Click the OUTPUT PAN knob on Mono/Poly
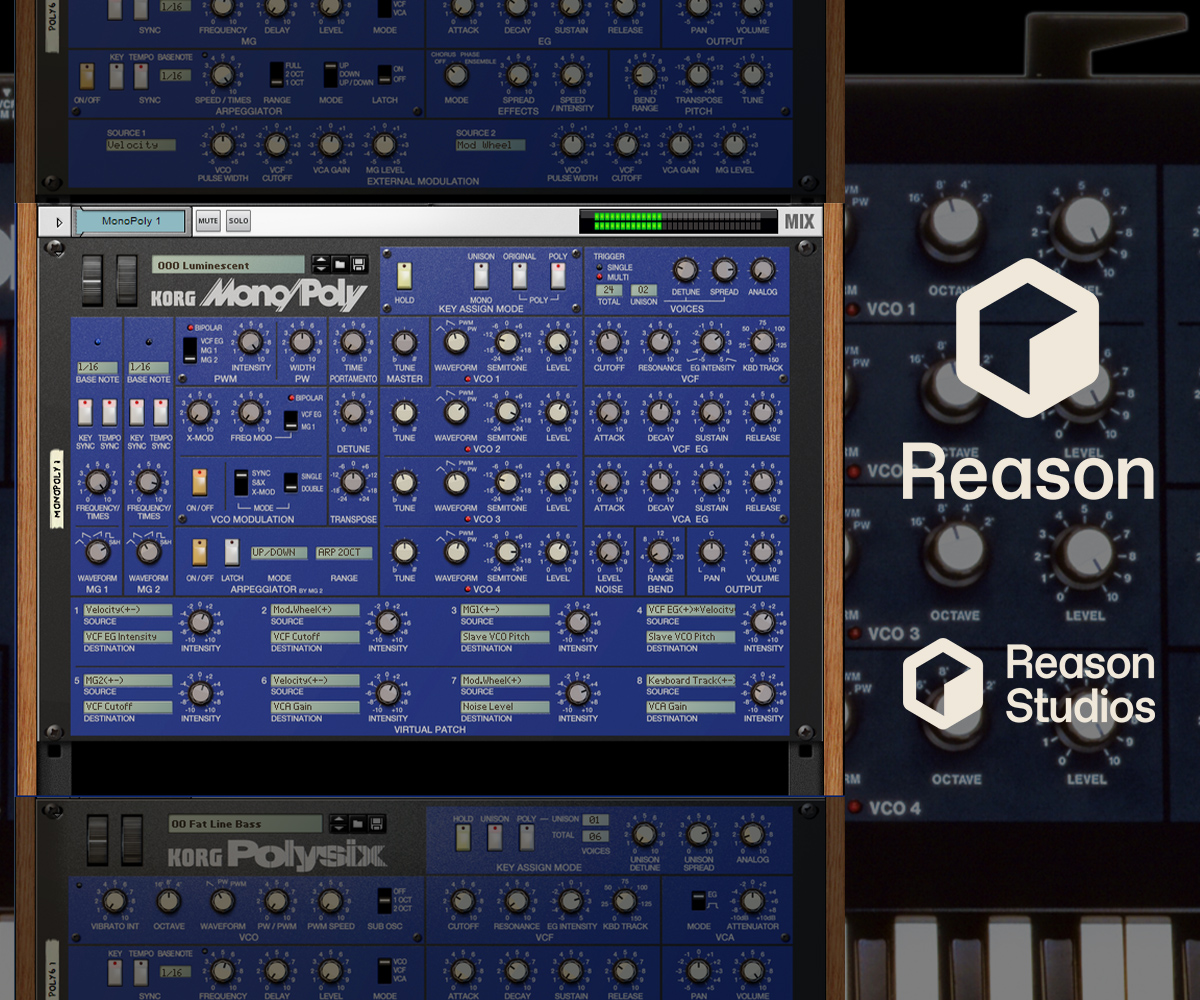Image resolution: width=1200 pixels, height=1000 pixels. coord(711,553)
